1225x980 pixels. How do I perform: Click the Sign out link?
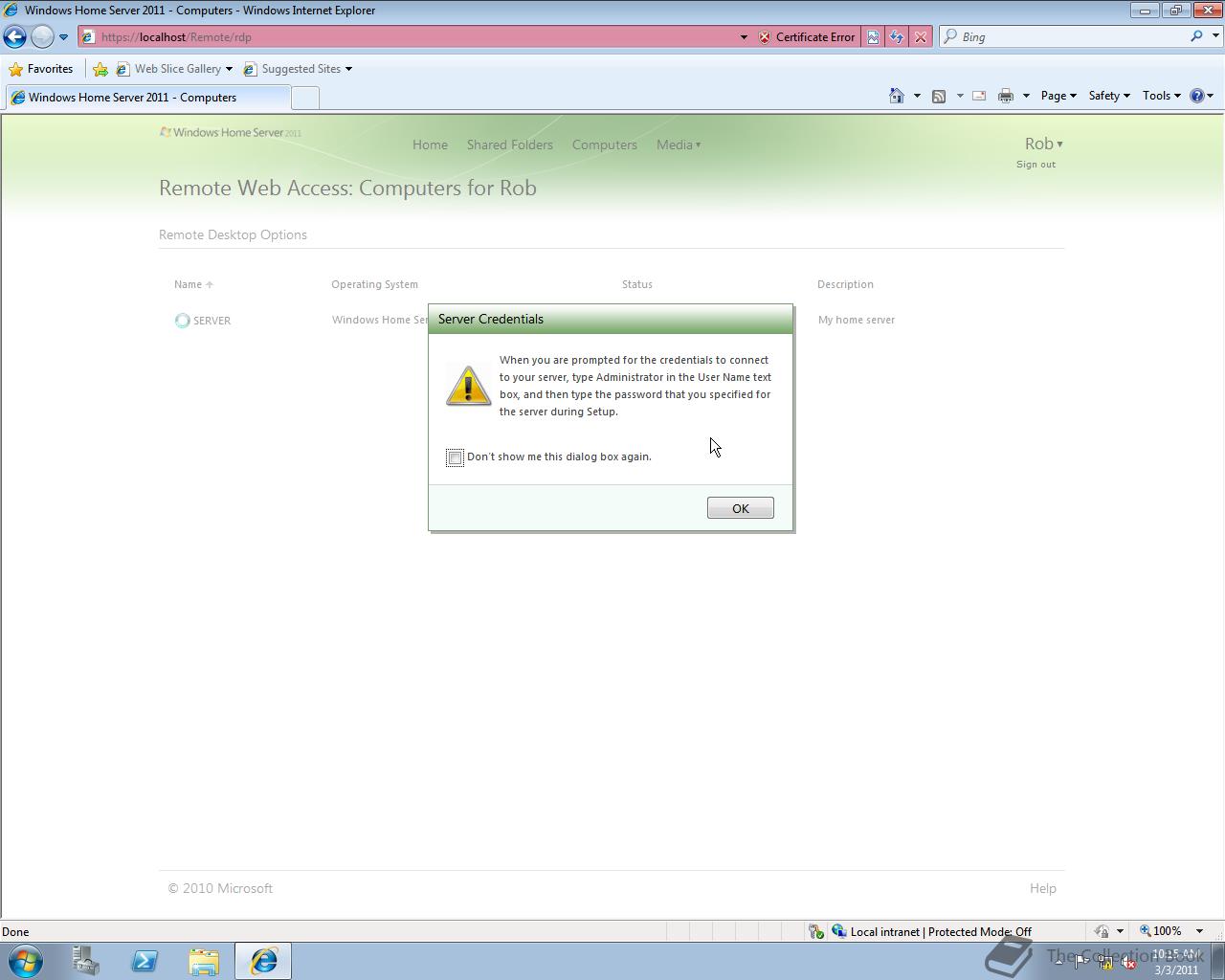[1036, 165]
